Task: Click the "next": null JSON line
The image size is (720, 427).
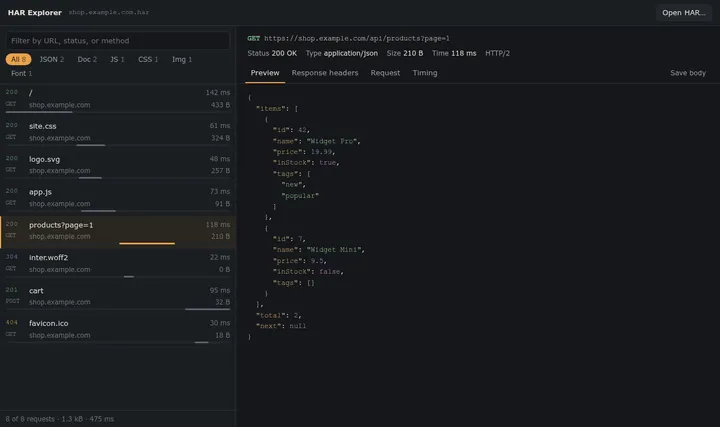Action: coord(281,326)
